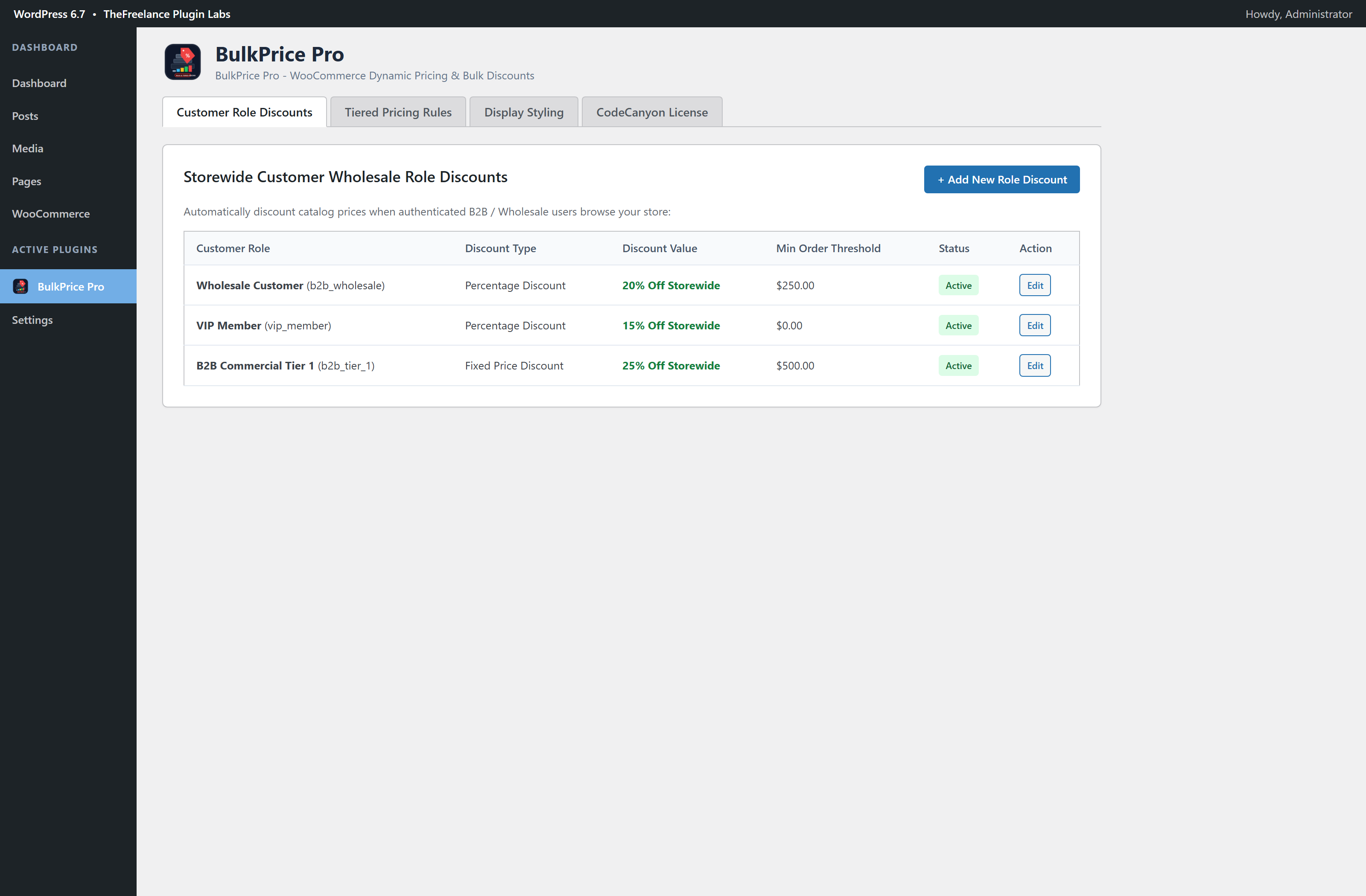Click the $500.00 threshold cell
1366x896 pixels.
795,365
